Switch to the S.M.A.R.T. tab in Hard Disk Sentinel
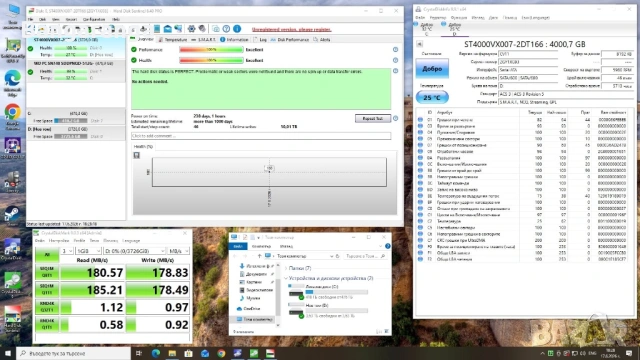This screenshot has height=360, width=640. click(x=203, y=40)
